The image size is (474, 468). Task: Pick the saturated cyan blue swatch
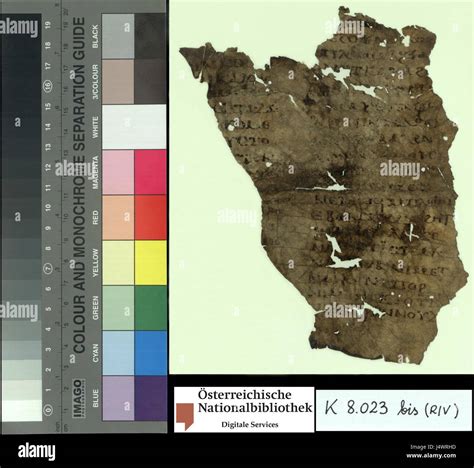point(151,353)
